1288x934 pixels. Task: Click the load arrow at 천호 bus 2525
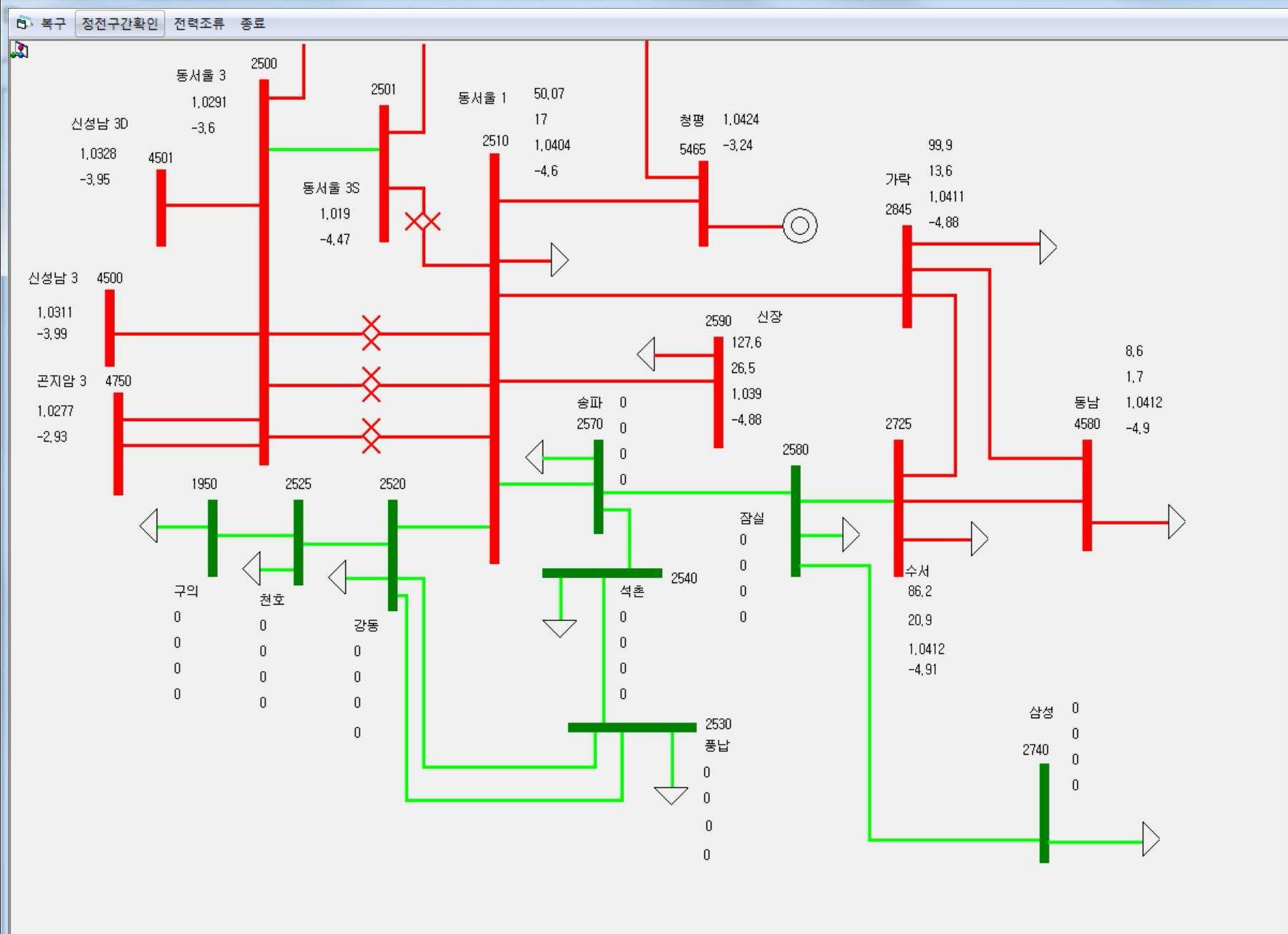pos(251,569)
